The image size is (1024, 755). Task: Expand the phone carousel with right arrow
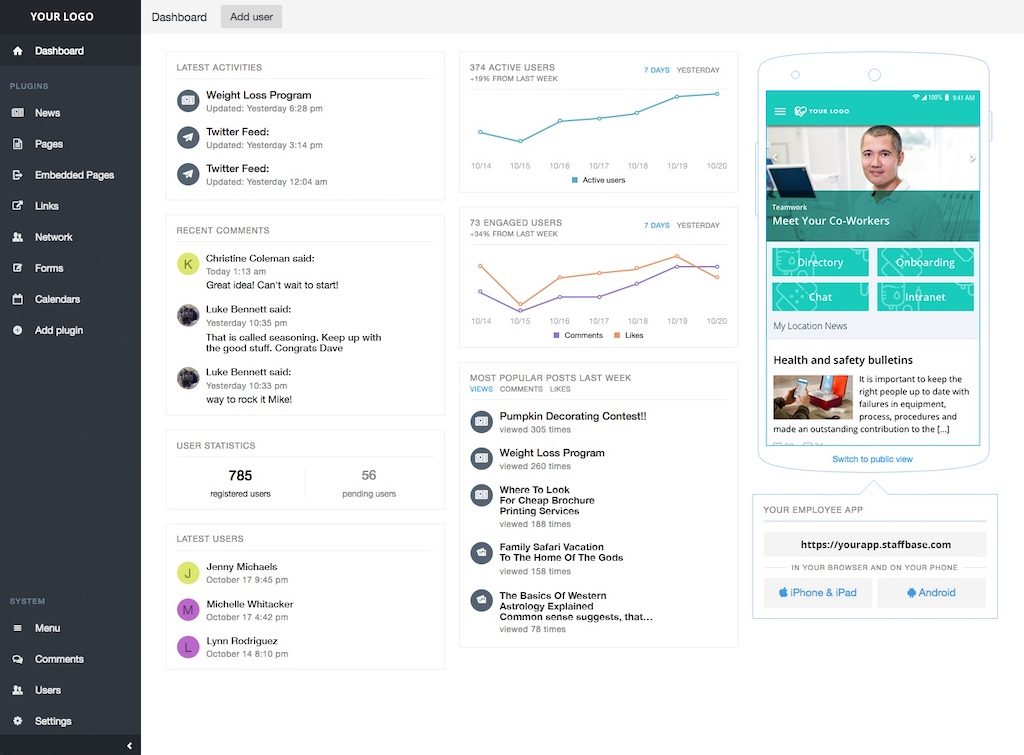[x=971, y=157]
